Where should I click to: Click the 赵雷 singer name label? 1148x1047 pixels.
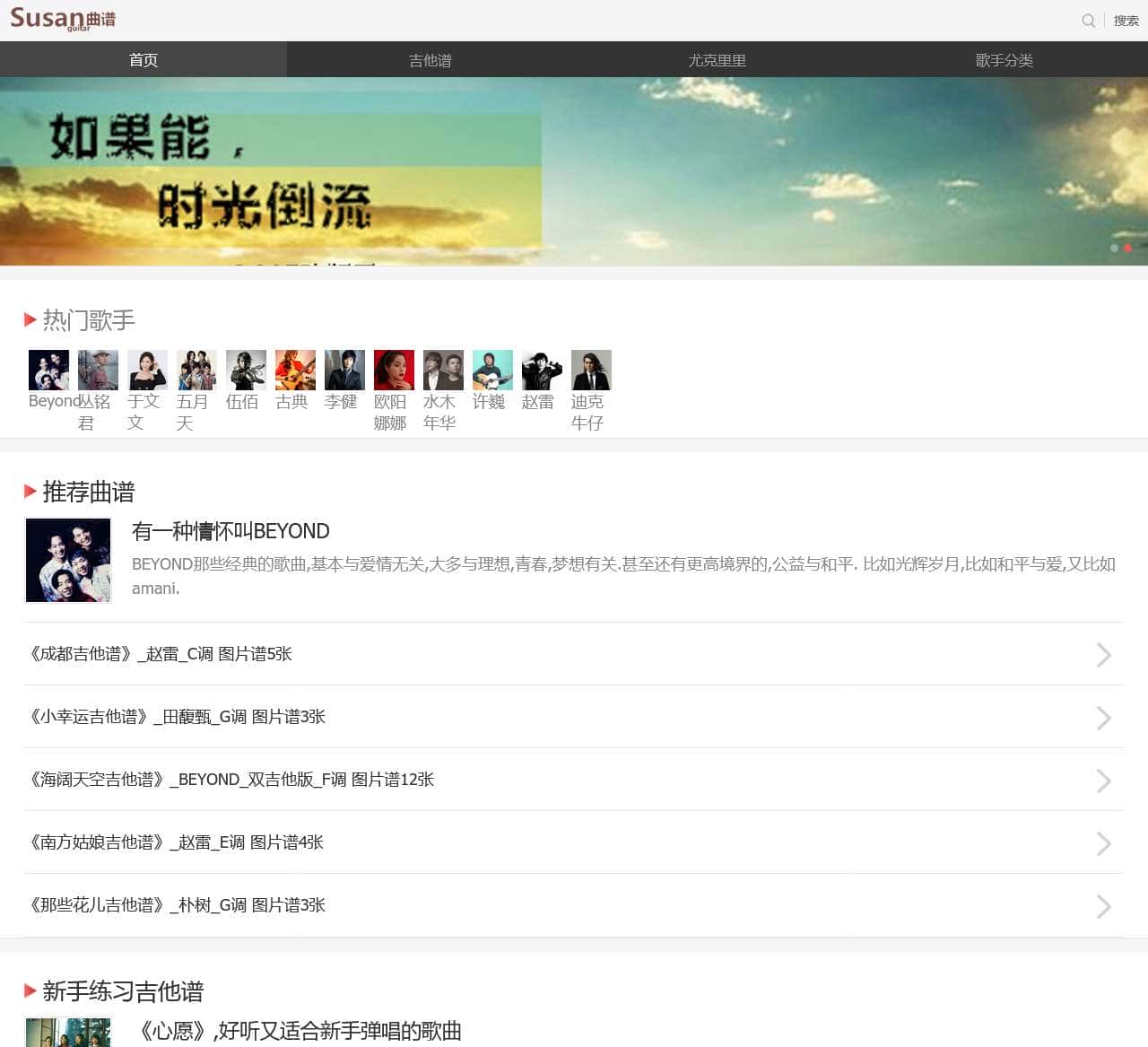click(538, 401)
